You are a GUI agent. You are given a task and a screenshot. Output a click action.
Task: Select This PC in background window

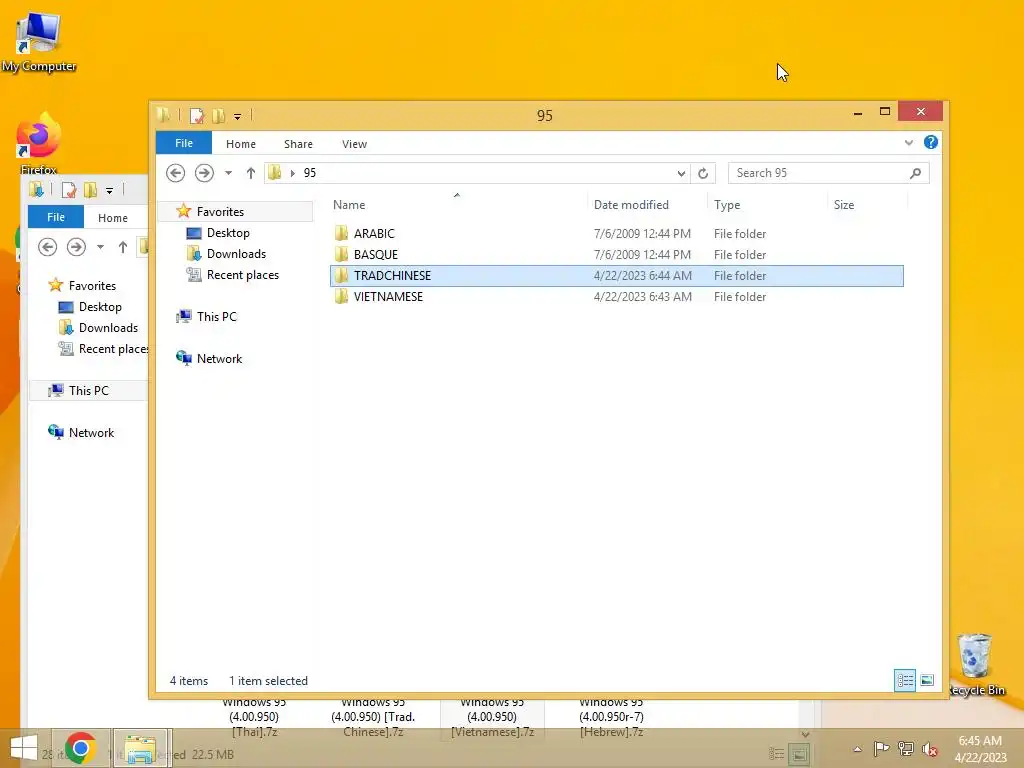click(x=88, y=391)
